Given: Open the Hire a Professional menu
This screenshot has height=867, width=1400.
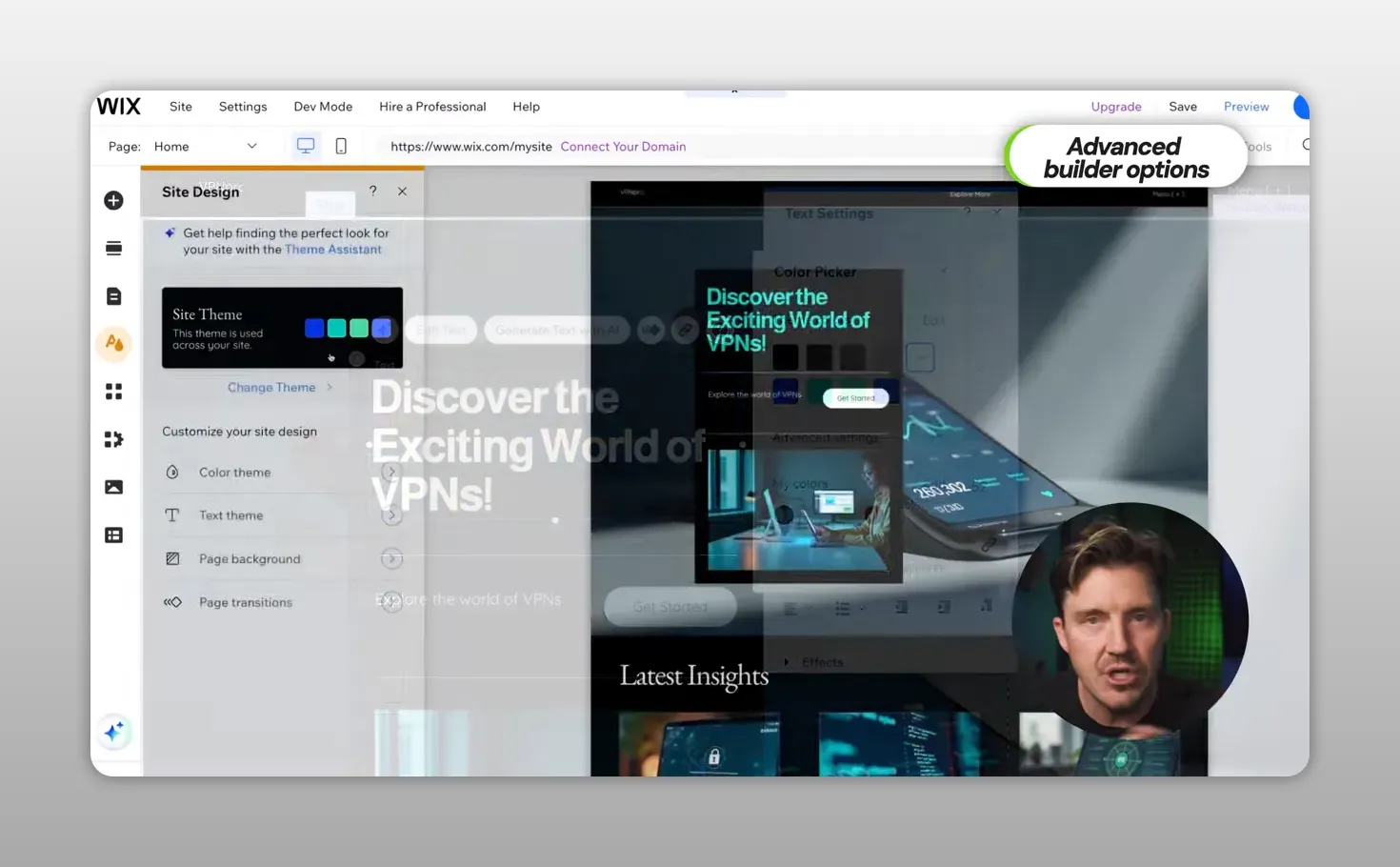Looking at the screenshot, I should click(432, 107).
